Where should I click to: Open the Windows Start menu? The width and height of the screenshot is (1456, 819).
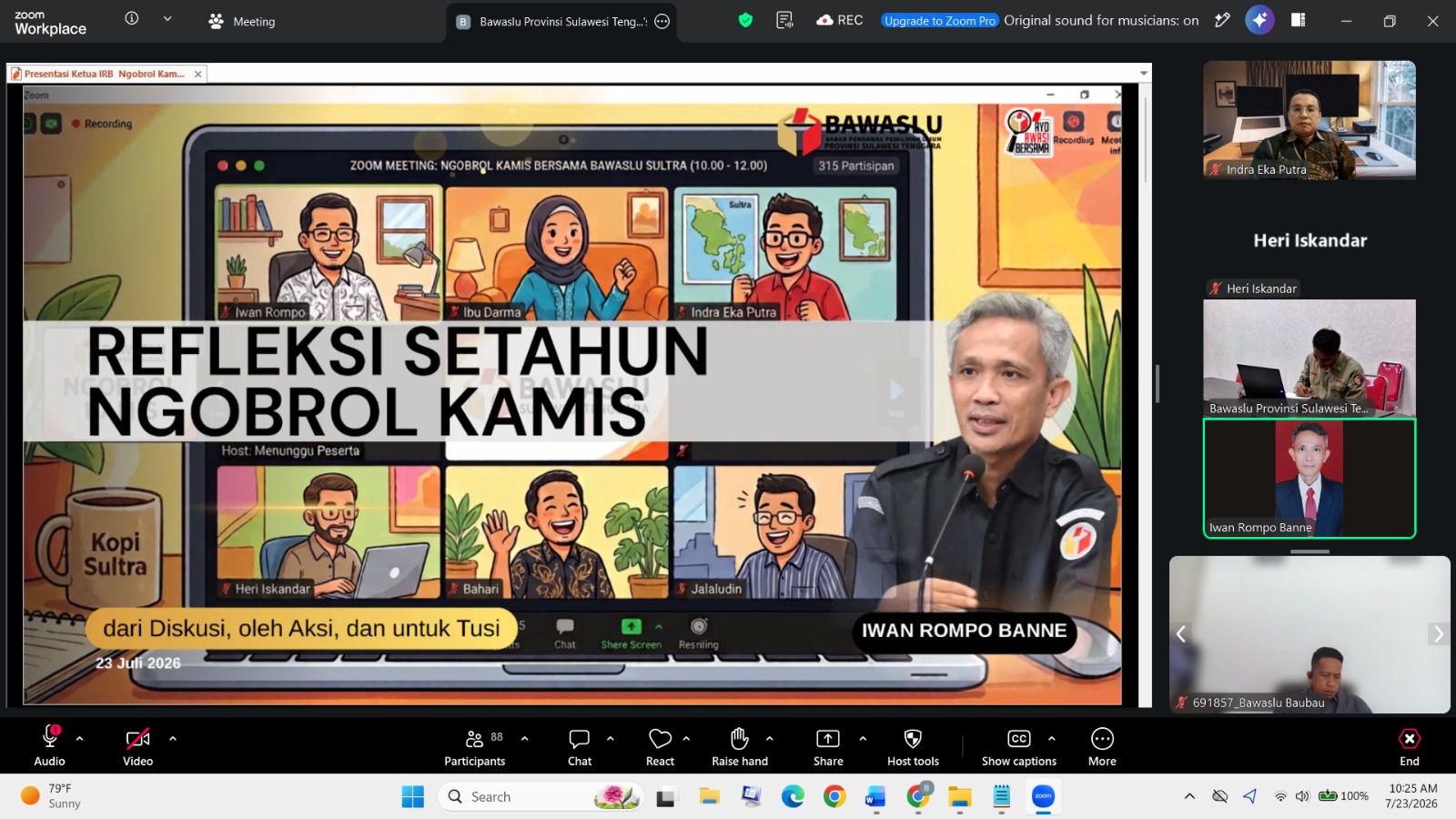pos(412,797)
